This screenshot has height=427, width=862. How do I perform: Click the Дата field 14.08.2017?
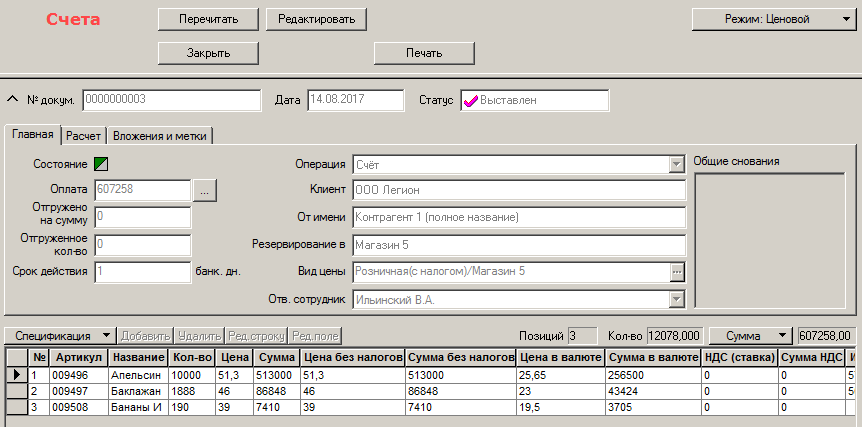click(356, 101)
